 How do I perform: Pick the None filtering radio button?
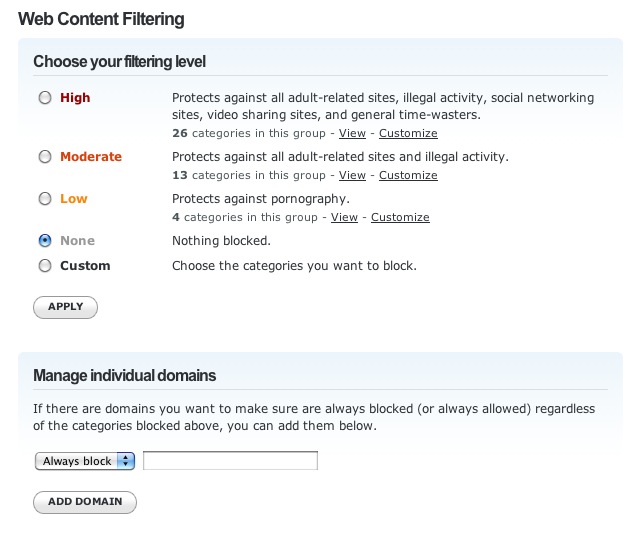(x=44, y=241)
